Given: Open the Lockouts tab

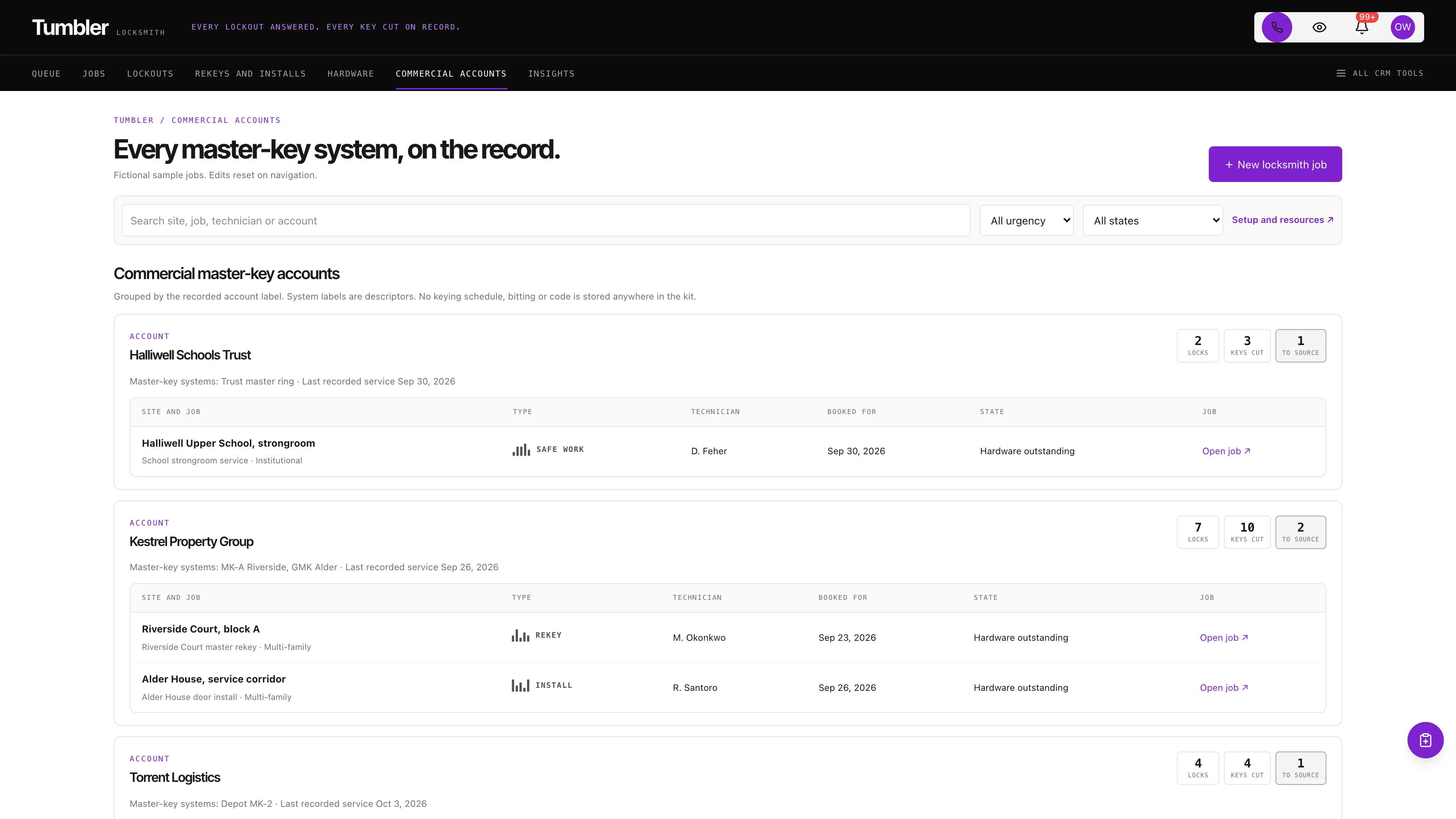Looking at the screenshot, I should pos(151,74).
